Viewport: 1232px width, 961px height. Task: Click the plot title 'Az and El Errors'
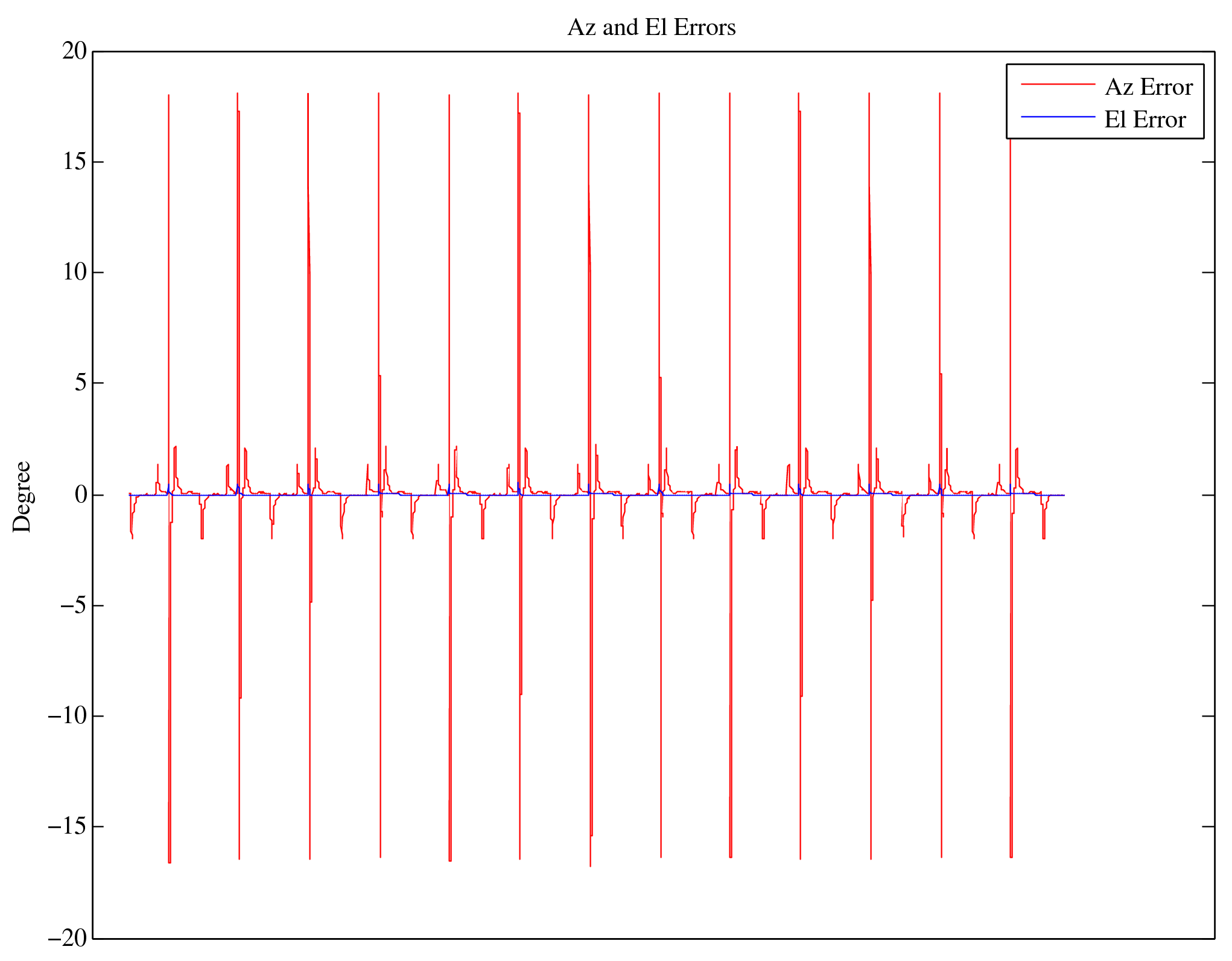click(651, 28)
